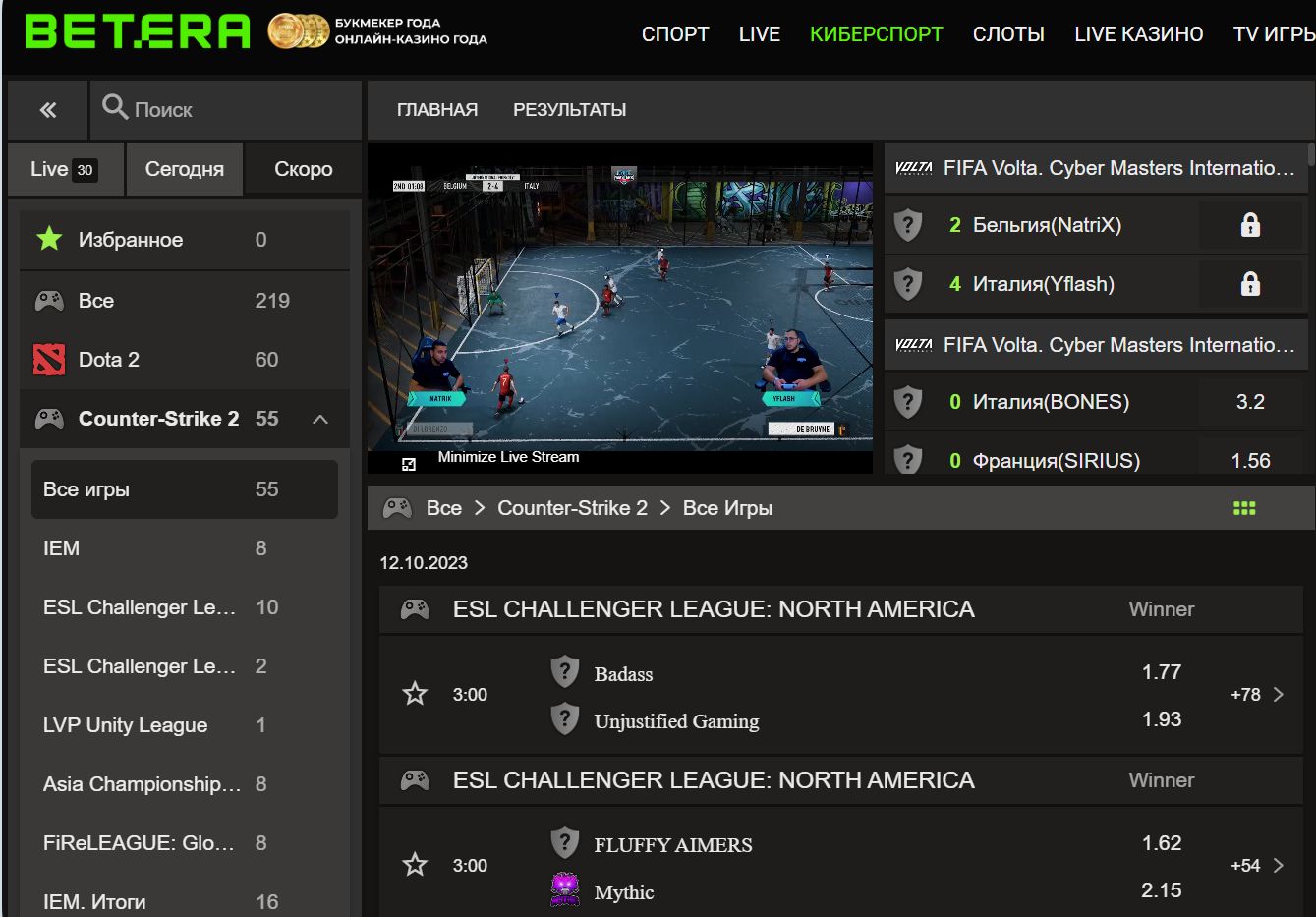
Task: Open the СПОРТ menu
Action: pyautogui.click(x=675, y=34)
